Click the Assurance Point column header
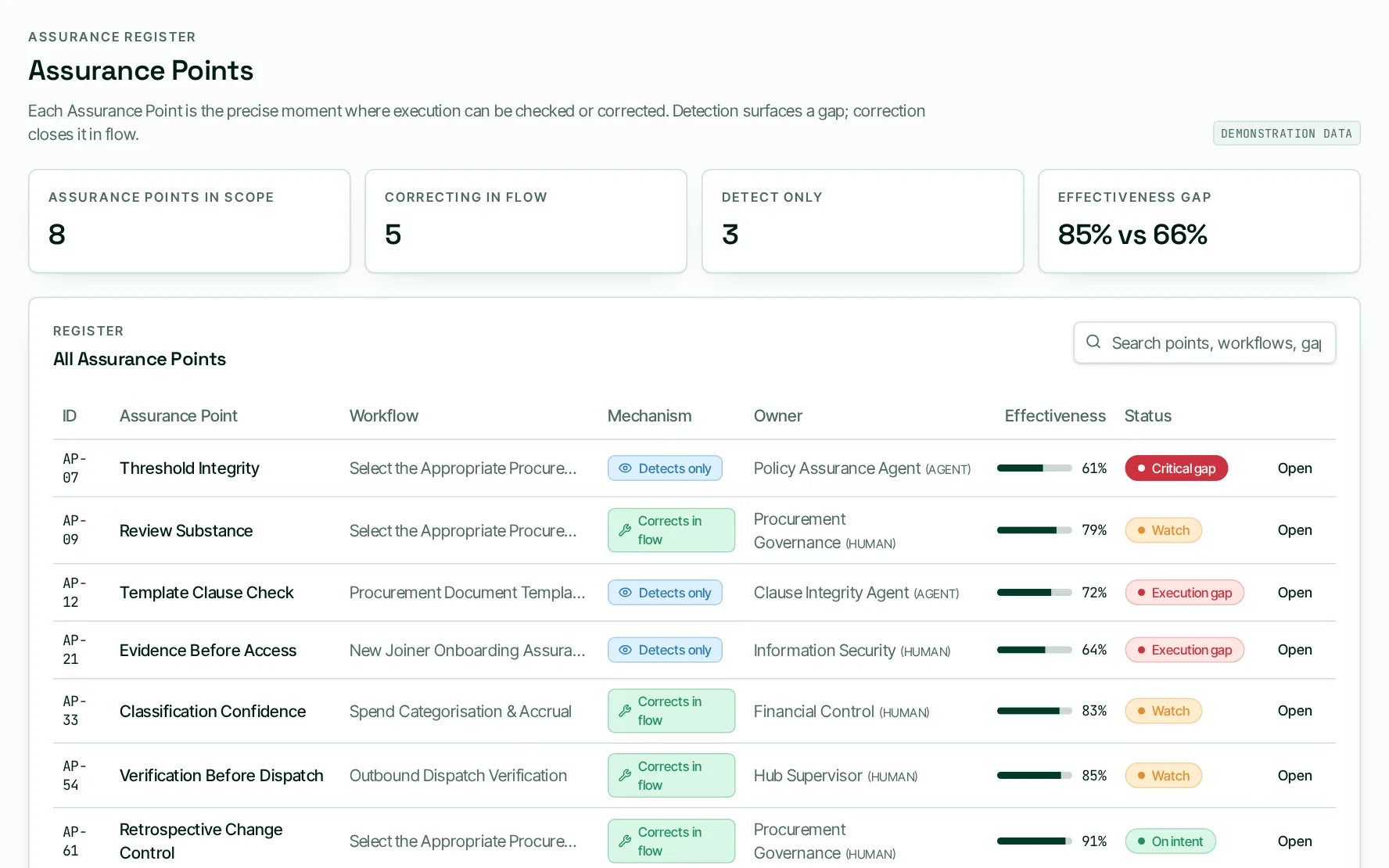This screenshot has width=1389, height=868. click(178, 416)
